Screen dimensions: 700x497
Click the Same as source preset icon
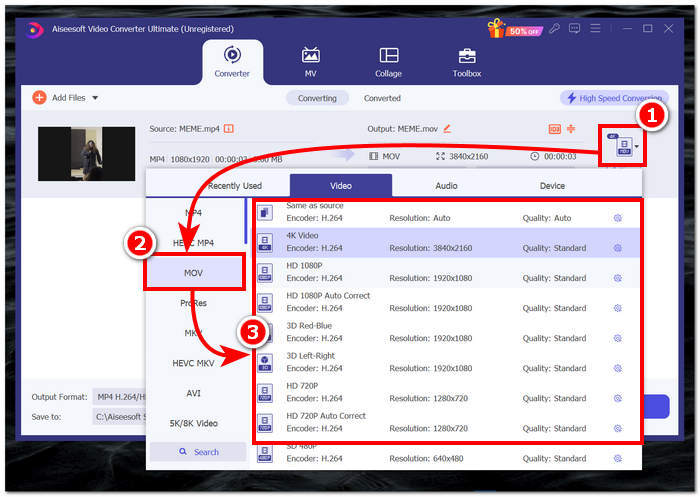pos(265,213)
